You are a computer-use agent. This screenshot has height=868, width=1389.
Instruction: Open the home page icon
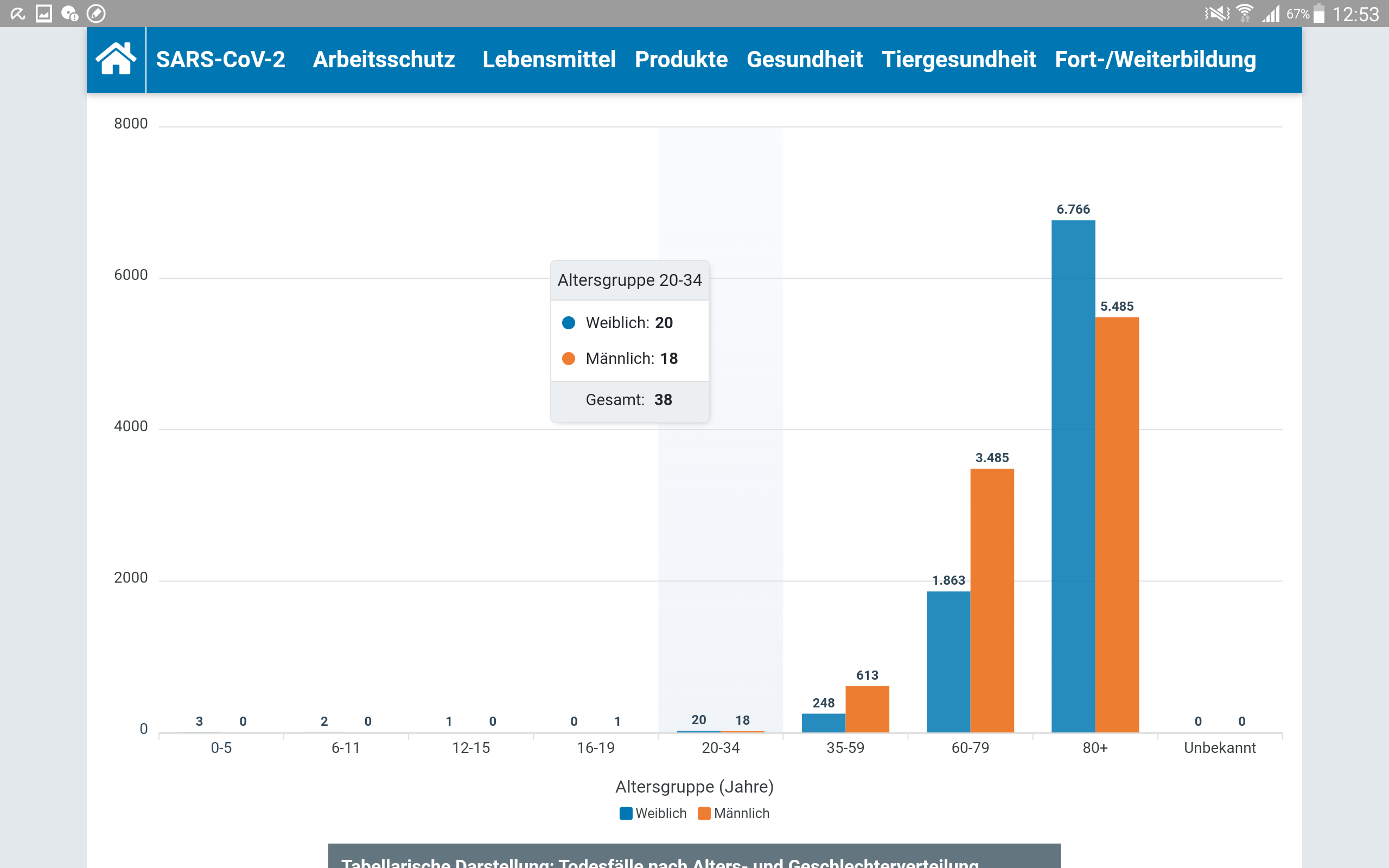point(116,59)
